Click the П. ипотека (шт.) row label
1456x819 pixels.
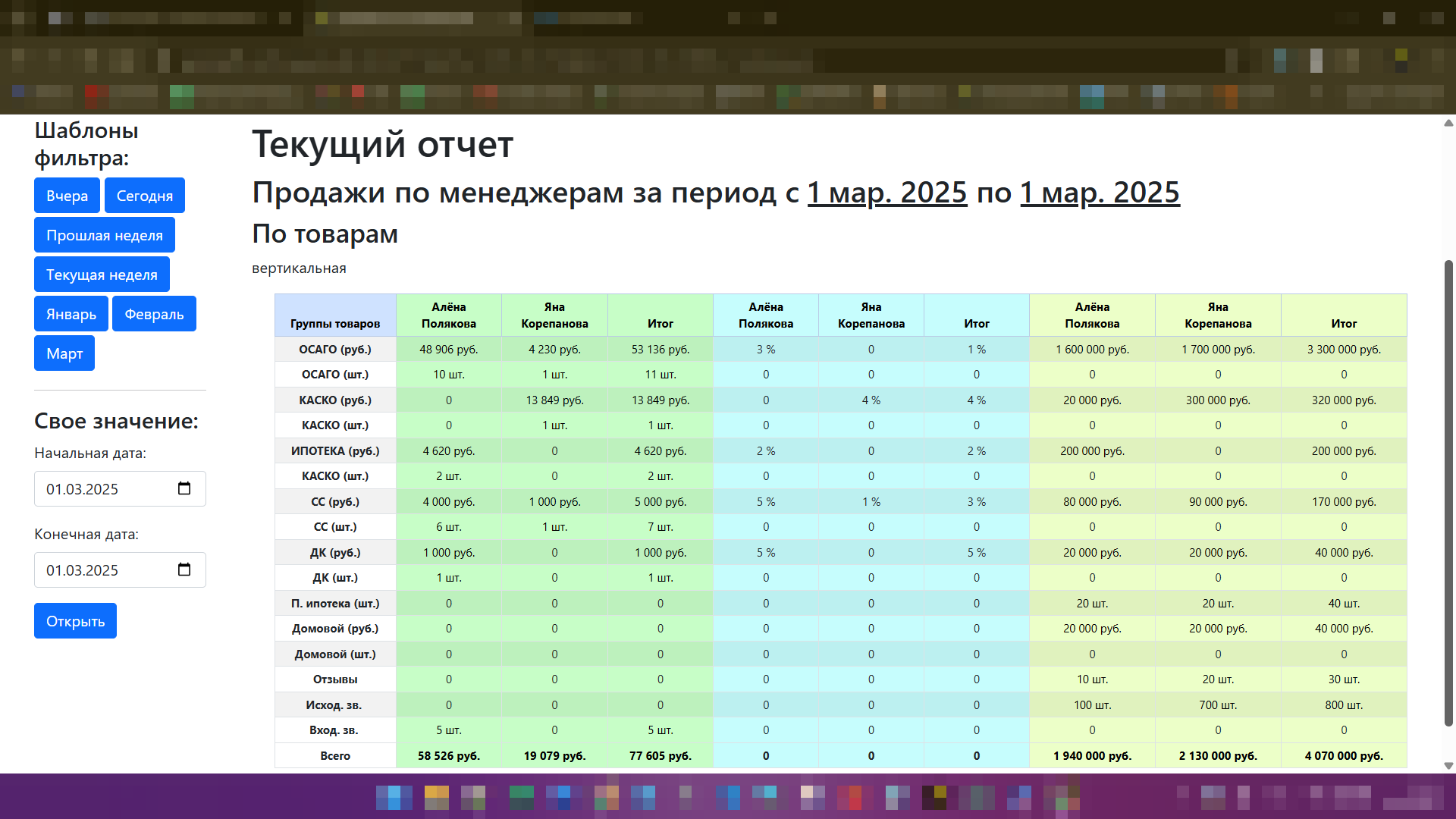[x=335, y=604]
